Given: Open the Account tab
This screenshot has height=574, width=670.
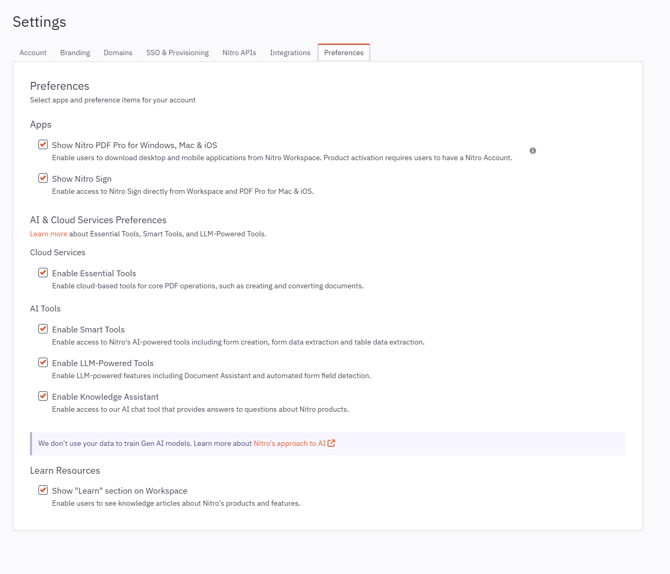Looking at the screenshot, I should pyautogui.click(x=33, y=53).
